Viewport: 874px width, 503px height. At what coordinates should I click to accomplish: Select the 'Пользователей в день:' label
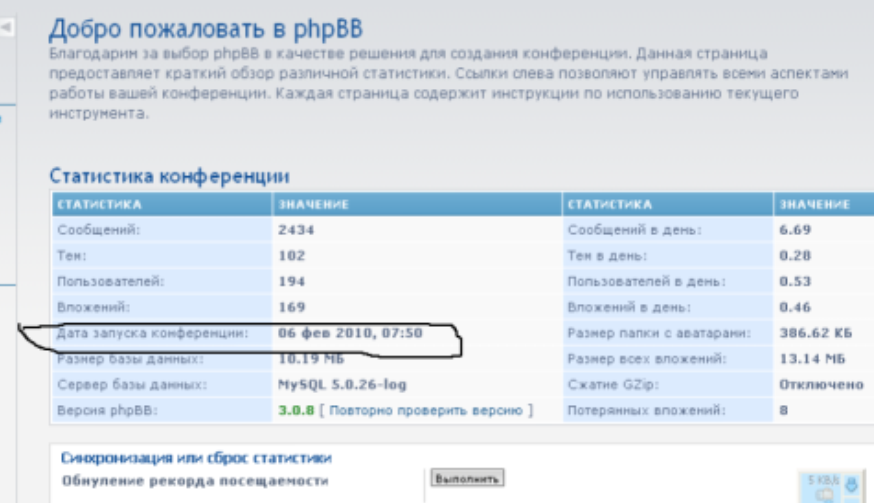(647, 281)
